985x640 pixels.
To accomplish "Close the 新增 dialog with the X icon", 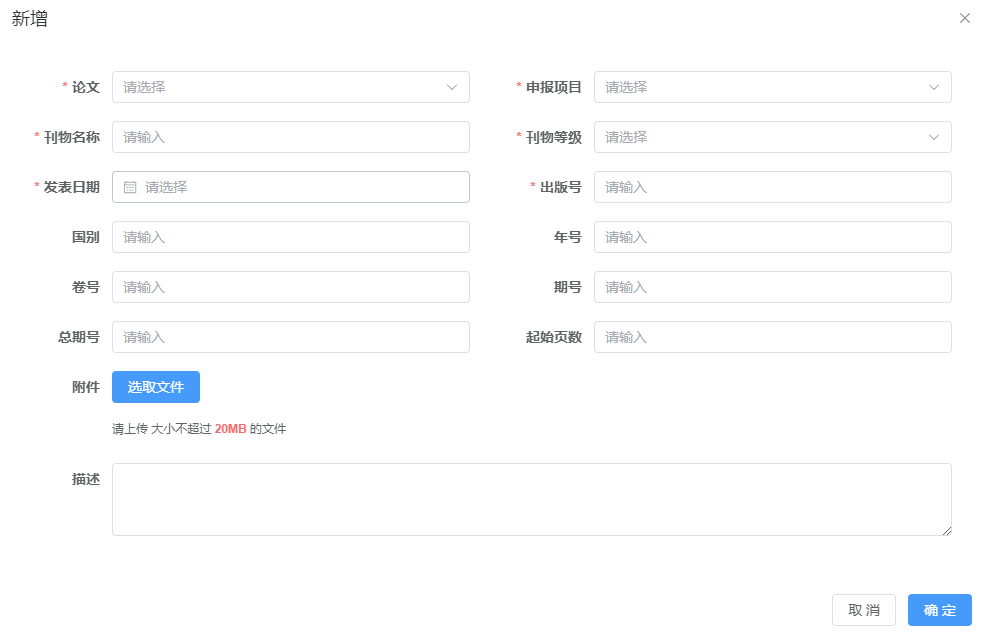I will tap(964, 18).
